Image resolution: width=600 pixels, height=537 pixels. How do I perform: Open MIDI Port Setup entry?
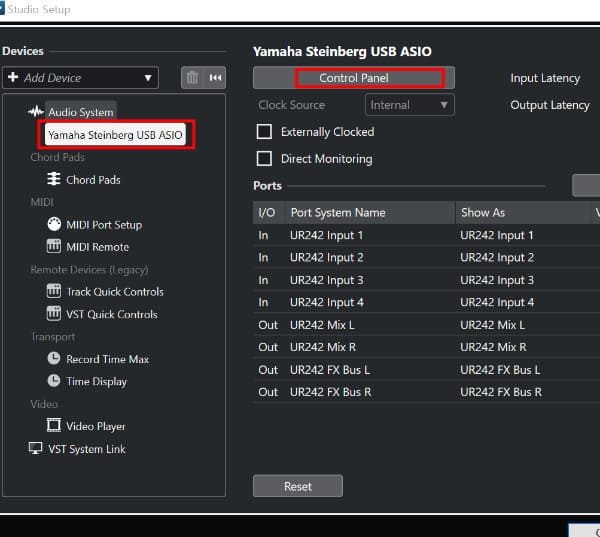pos(104,225)
